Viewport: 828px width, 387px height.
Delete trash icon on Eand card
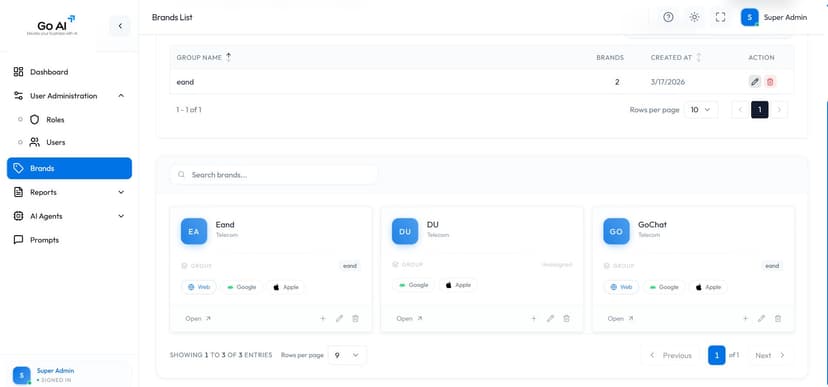click(x=355, y=318)
